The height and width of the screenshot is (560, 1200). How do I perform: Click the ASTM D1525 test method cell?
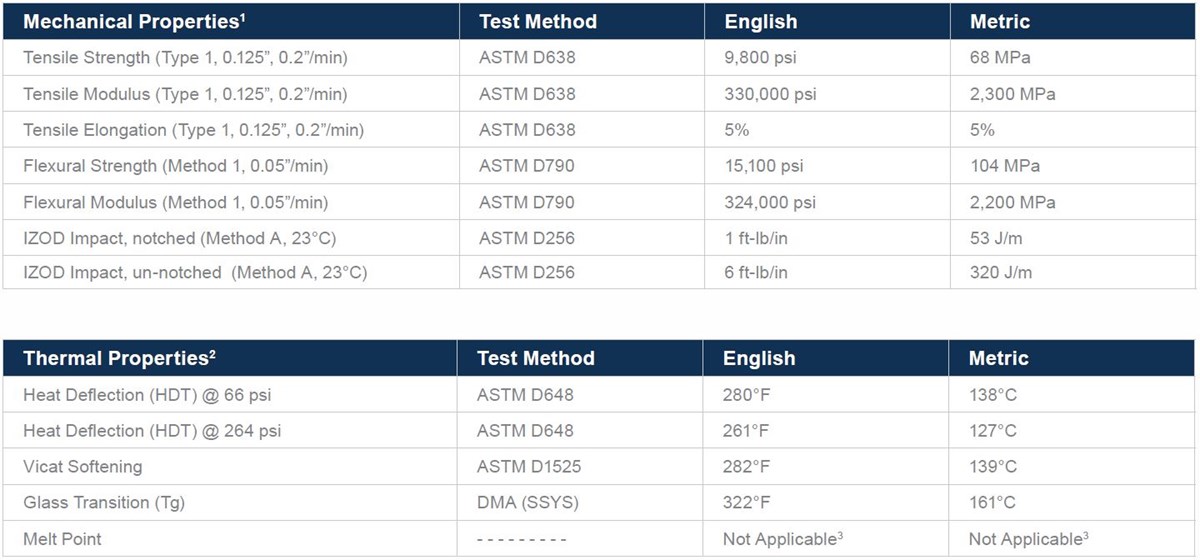click(x=529, y=467)
